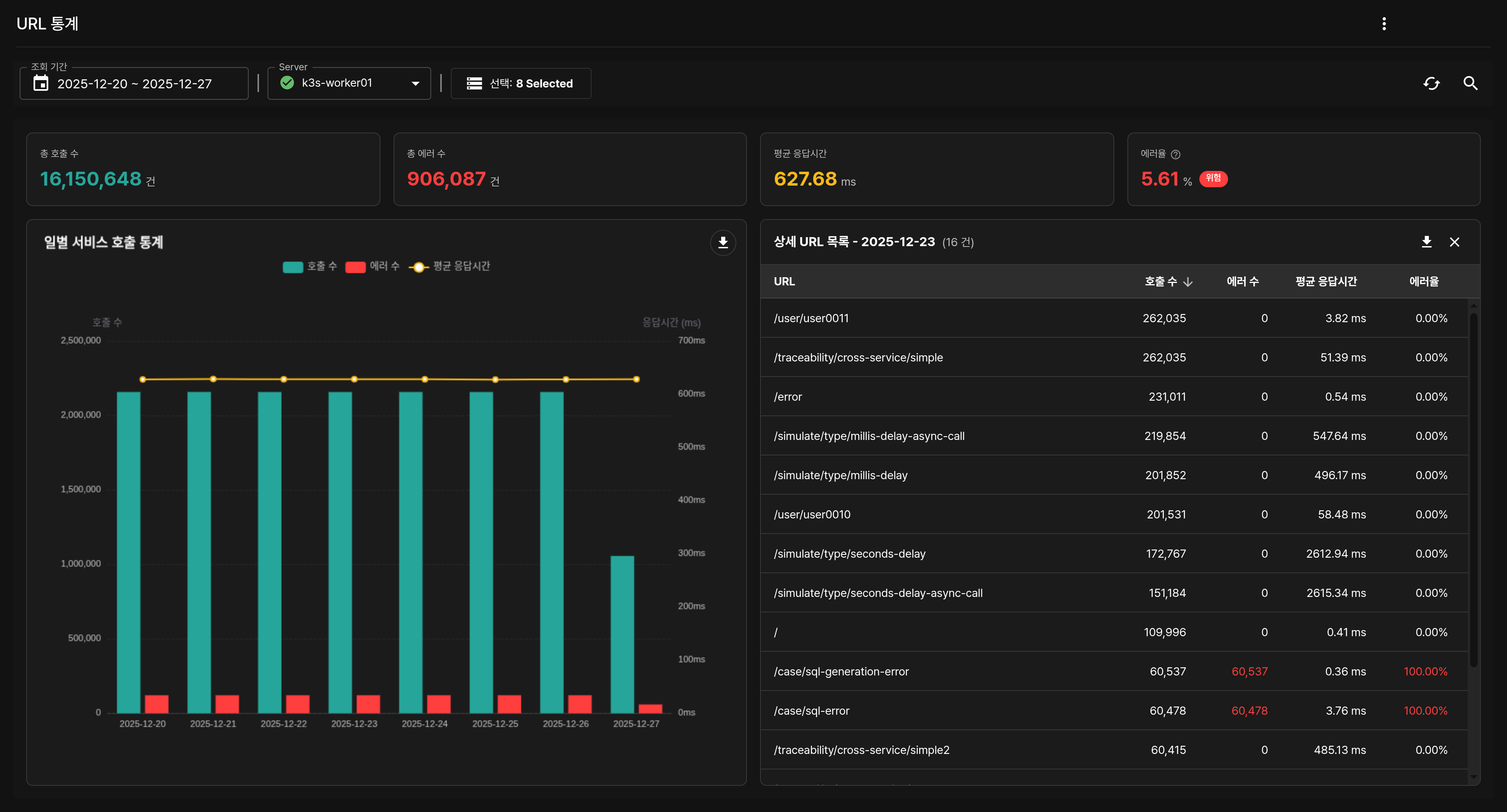Download the detailed URL list
1507x812 pixels.
pos(1426,242)
